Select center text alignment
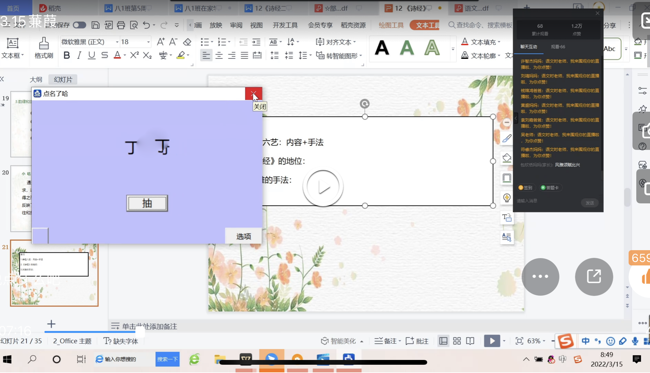Screen dimensions: 650x373 [219, 55]
